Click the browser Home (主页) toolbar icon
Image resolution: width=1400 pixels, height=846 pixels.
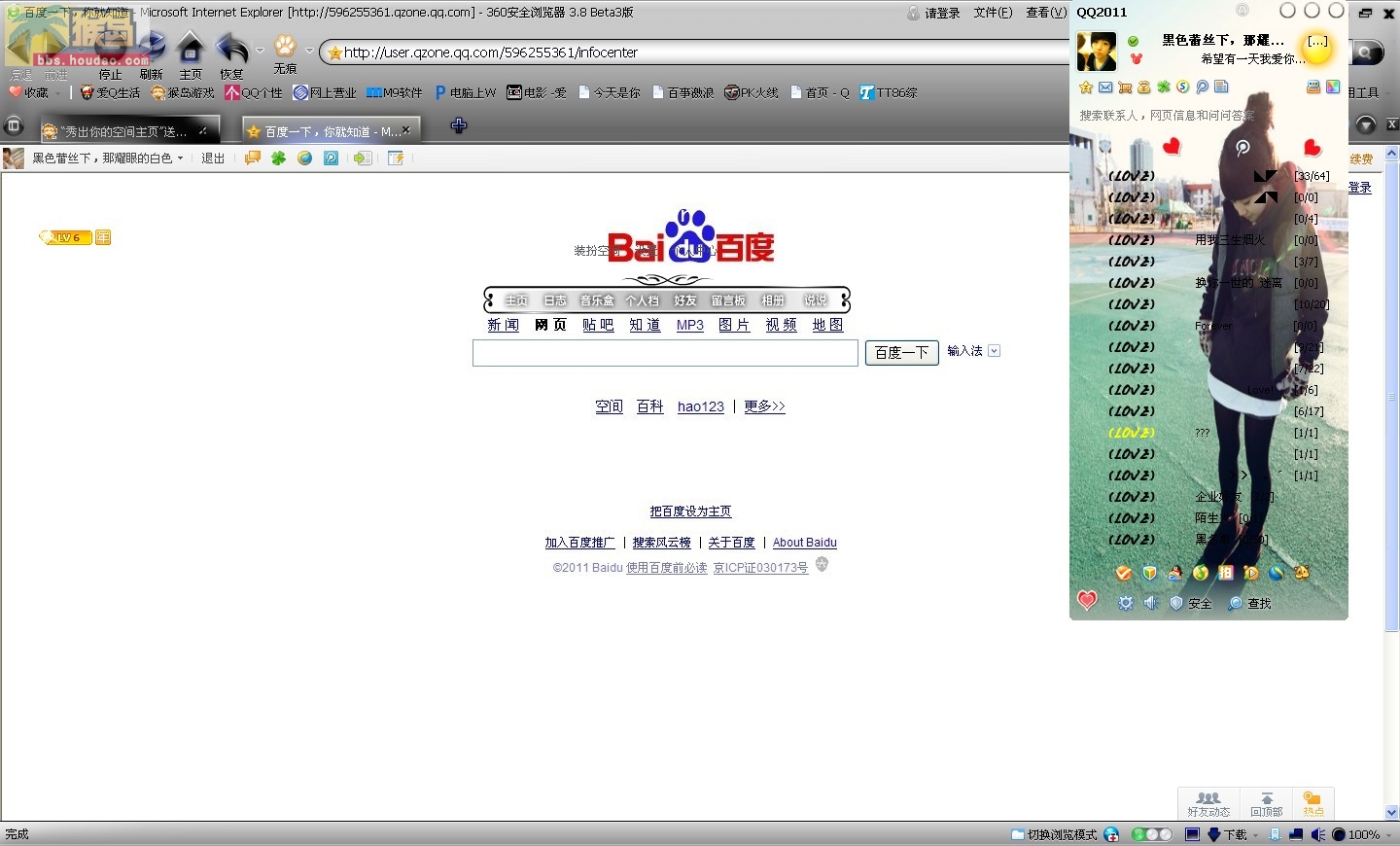point(191,49)
